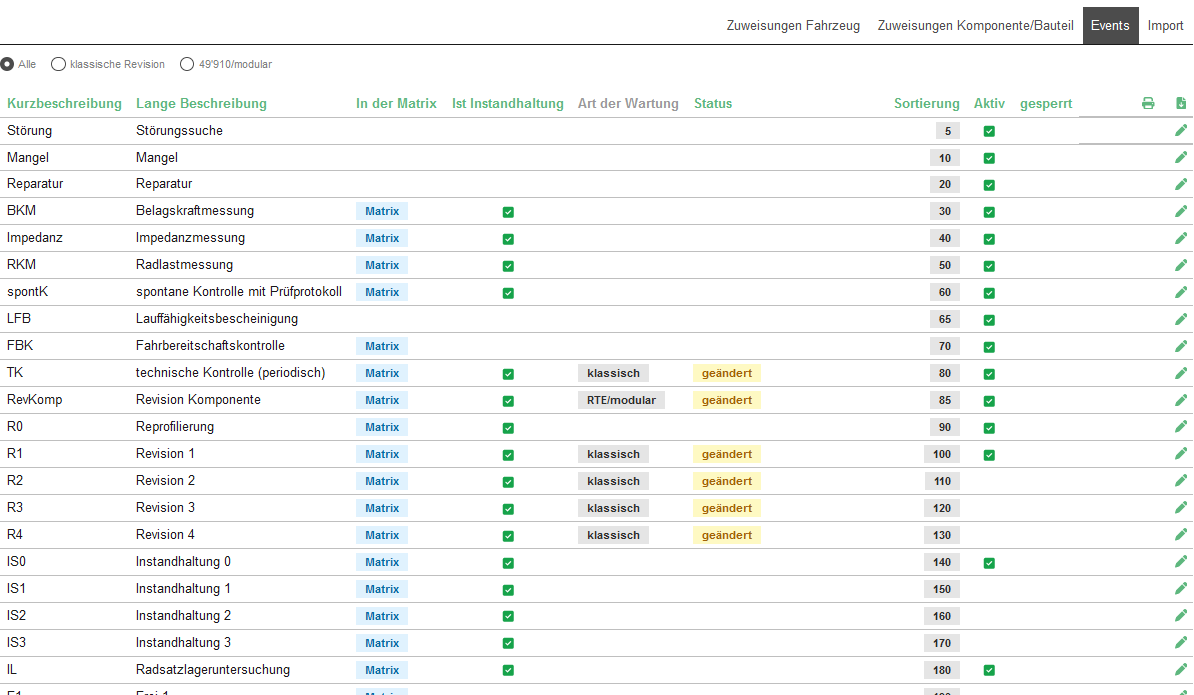Image resolution: width=1194 pixels, height=695 pixels.
Task: Edit the RevKomp entry via pencil icon
Action: click(x=1181, y=400)
